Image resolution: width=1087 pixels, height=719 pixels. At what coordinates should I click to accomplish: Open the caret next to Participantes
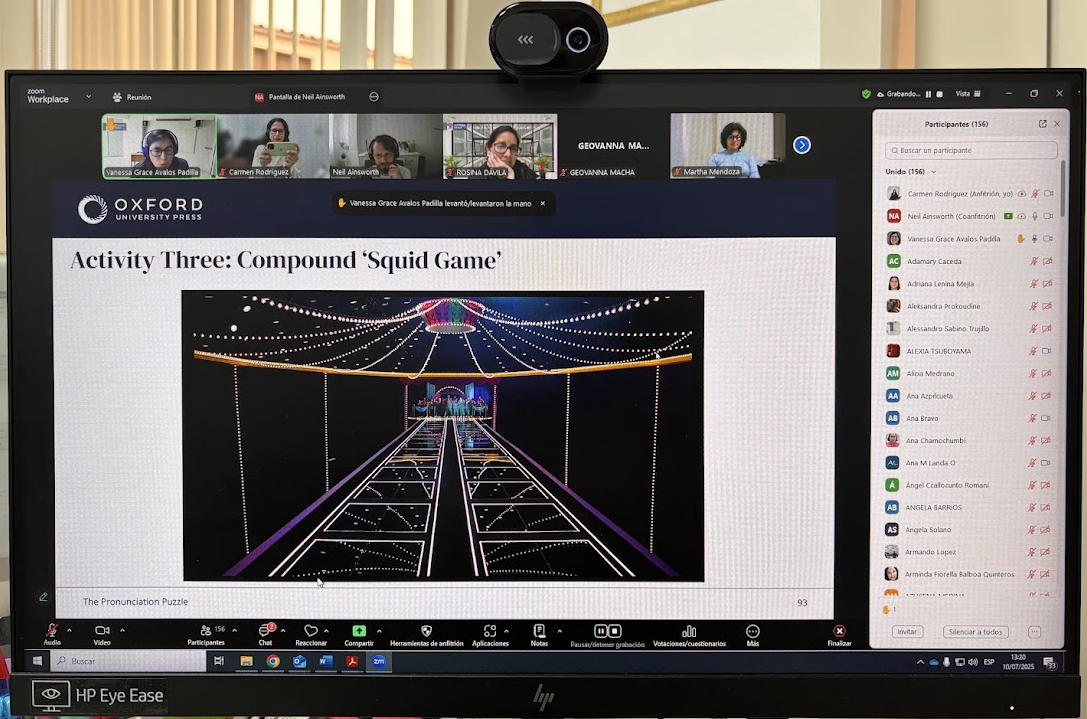click(234, 630)
